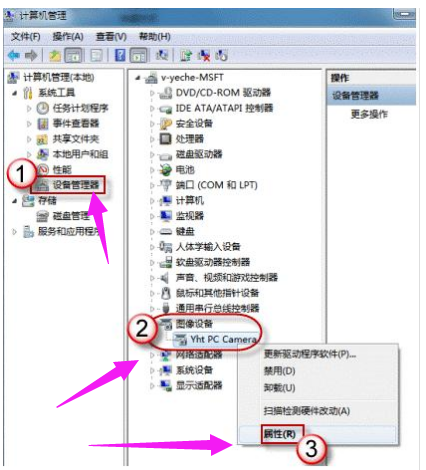This screenshot has height=470, width=426.
Task: Click the blue Back arrow toolbar icon
Action: point(14,55)
